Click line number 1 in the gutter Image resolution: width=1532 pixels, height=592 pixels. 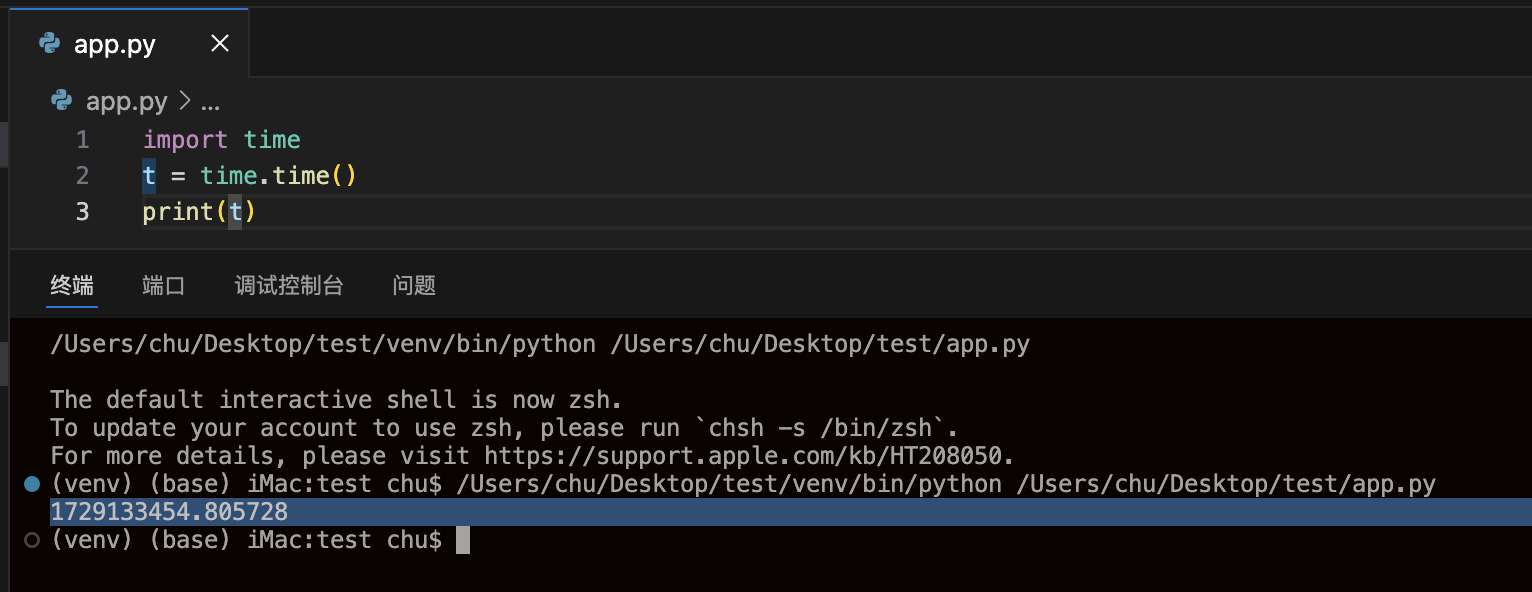coord(82,140)
